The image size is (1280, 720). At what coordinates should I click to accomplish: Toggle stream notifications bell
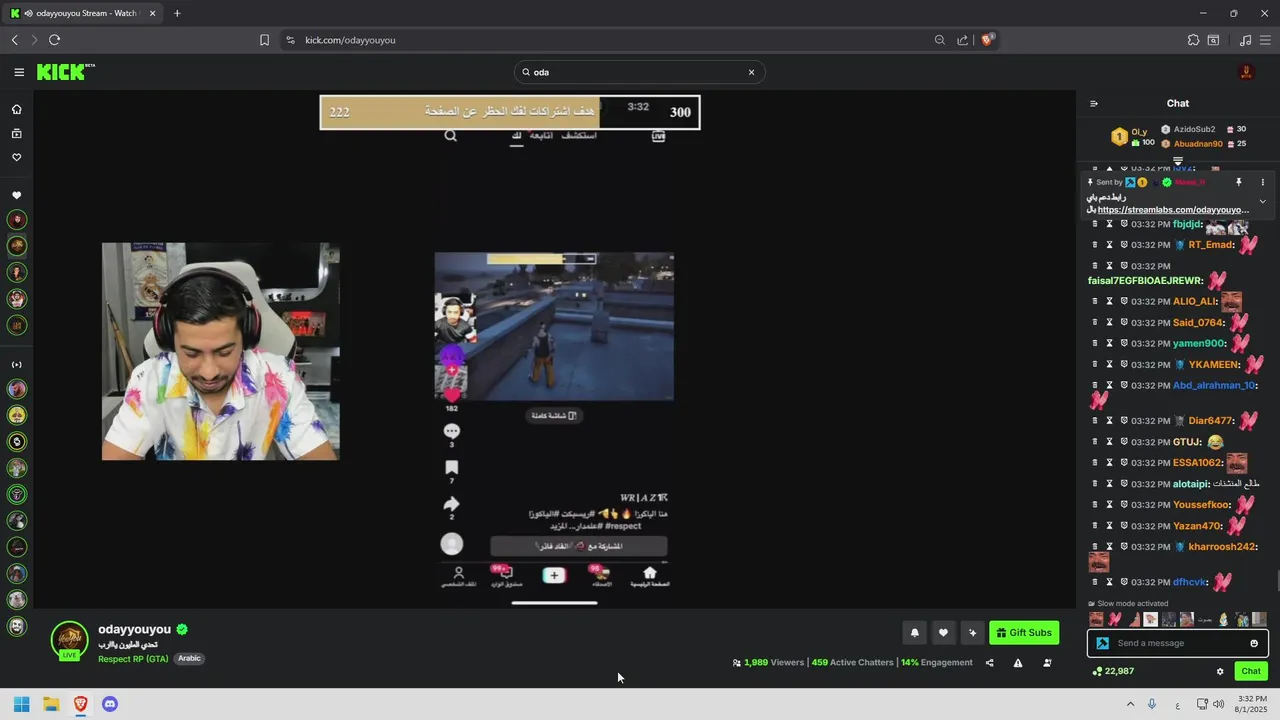pos(914,632)
